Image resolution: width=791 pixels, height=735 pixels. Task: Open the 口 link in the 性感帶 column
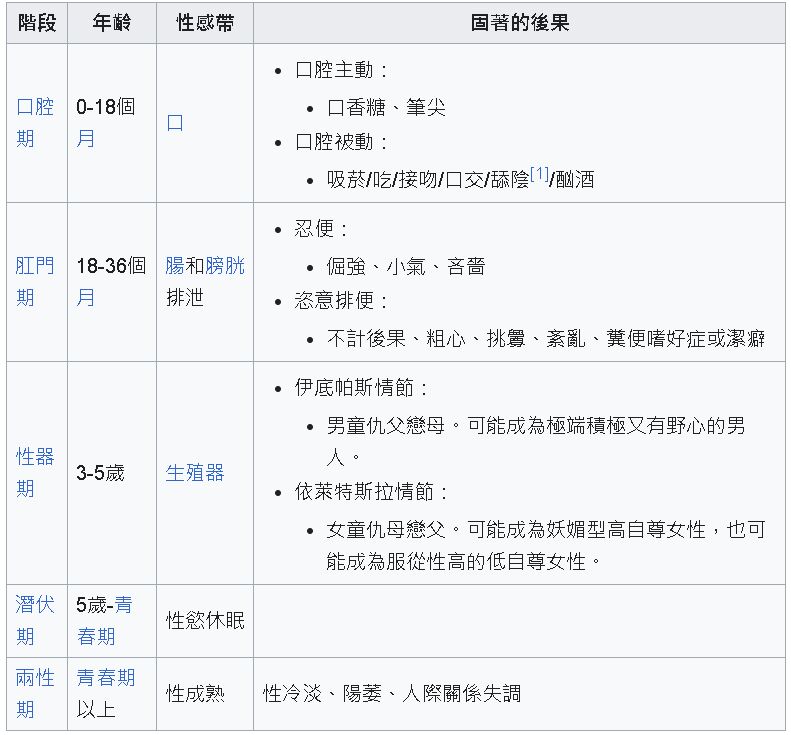click(x=175, y=124)
